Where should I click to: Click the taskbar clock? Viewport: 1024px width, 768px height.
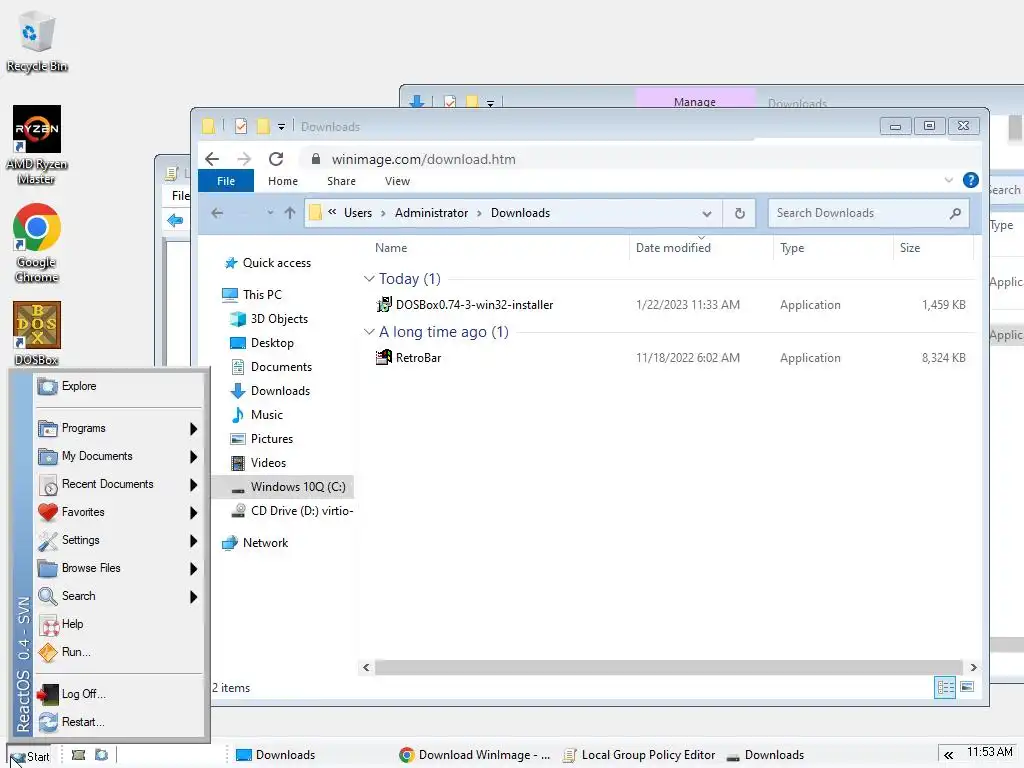pos(990,752)
